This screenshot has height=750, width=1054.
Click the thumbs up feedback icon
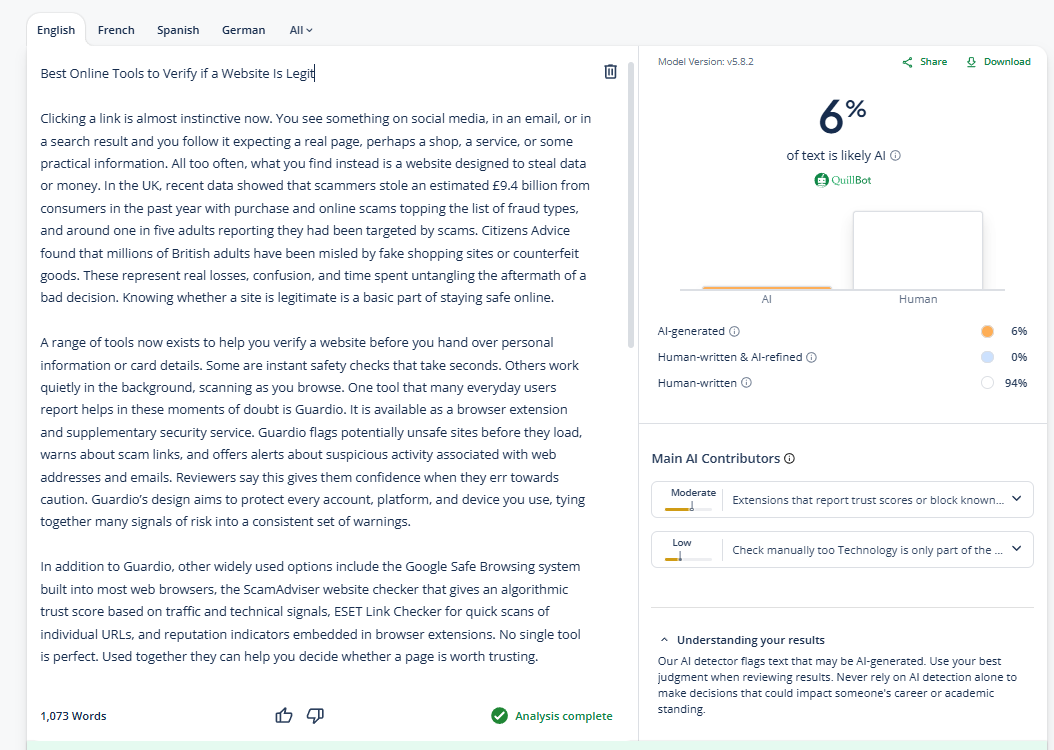(285, 715)
